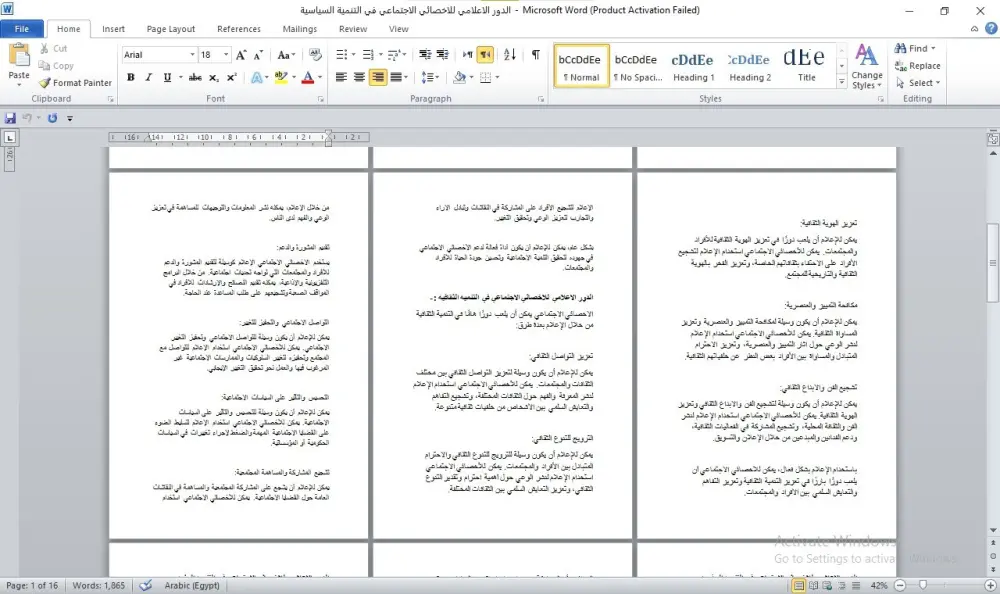Viewport: 1000px width, 594px height.
Task: Toggle bold formatting
Action: point(130,77)
